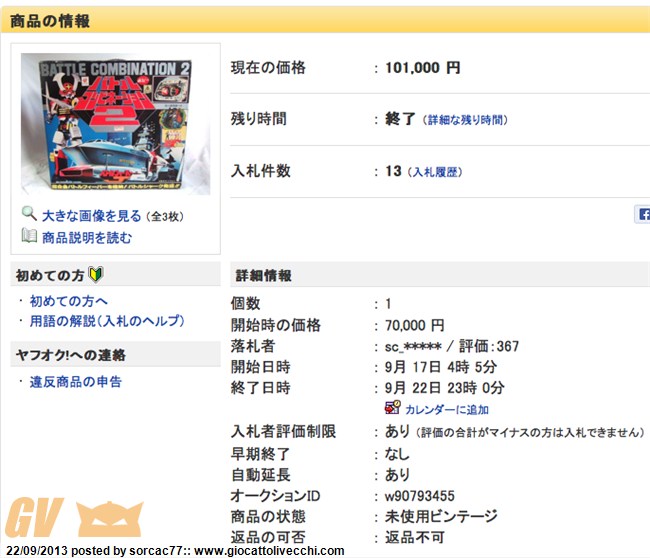Click the Facebook share icon

click(643, 214)
